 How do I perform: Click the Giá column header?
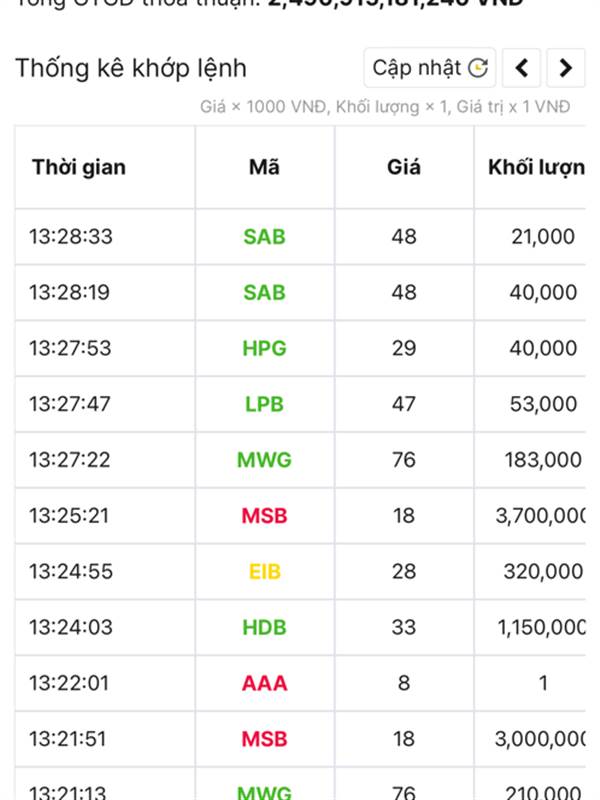click(404, 167)
